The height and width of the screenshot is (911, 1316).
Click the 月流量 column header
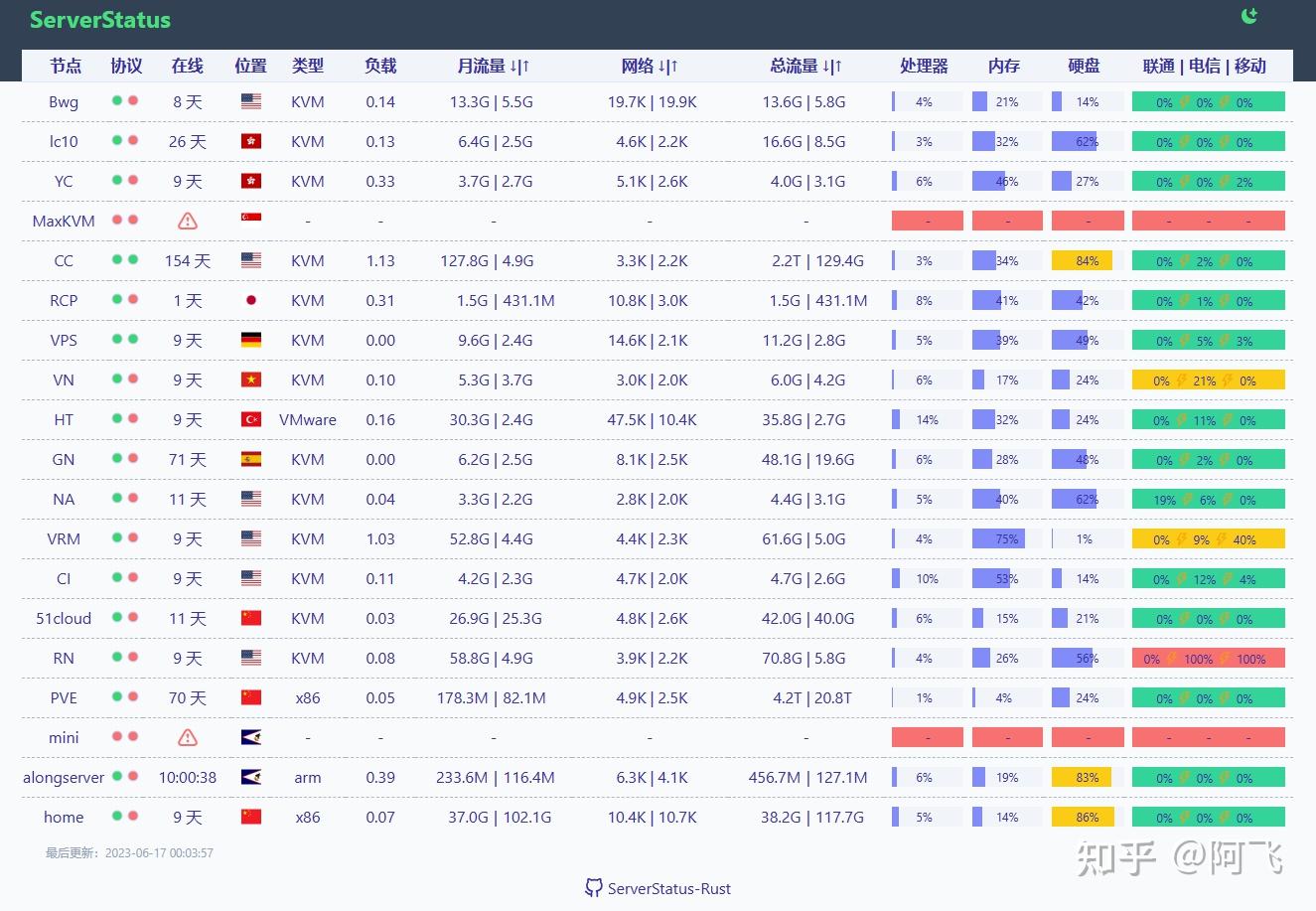coord(494,66)
